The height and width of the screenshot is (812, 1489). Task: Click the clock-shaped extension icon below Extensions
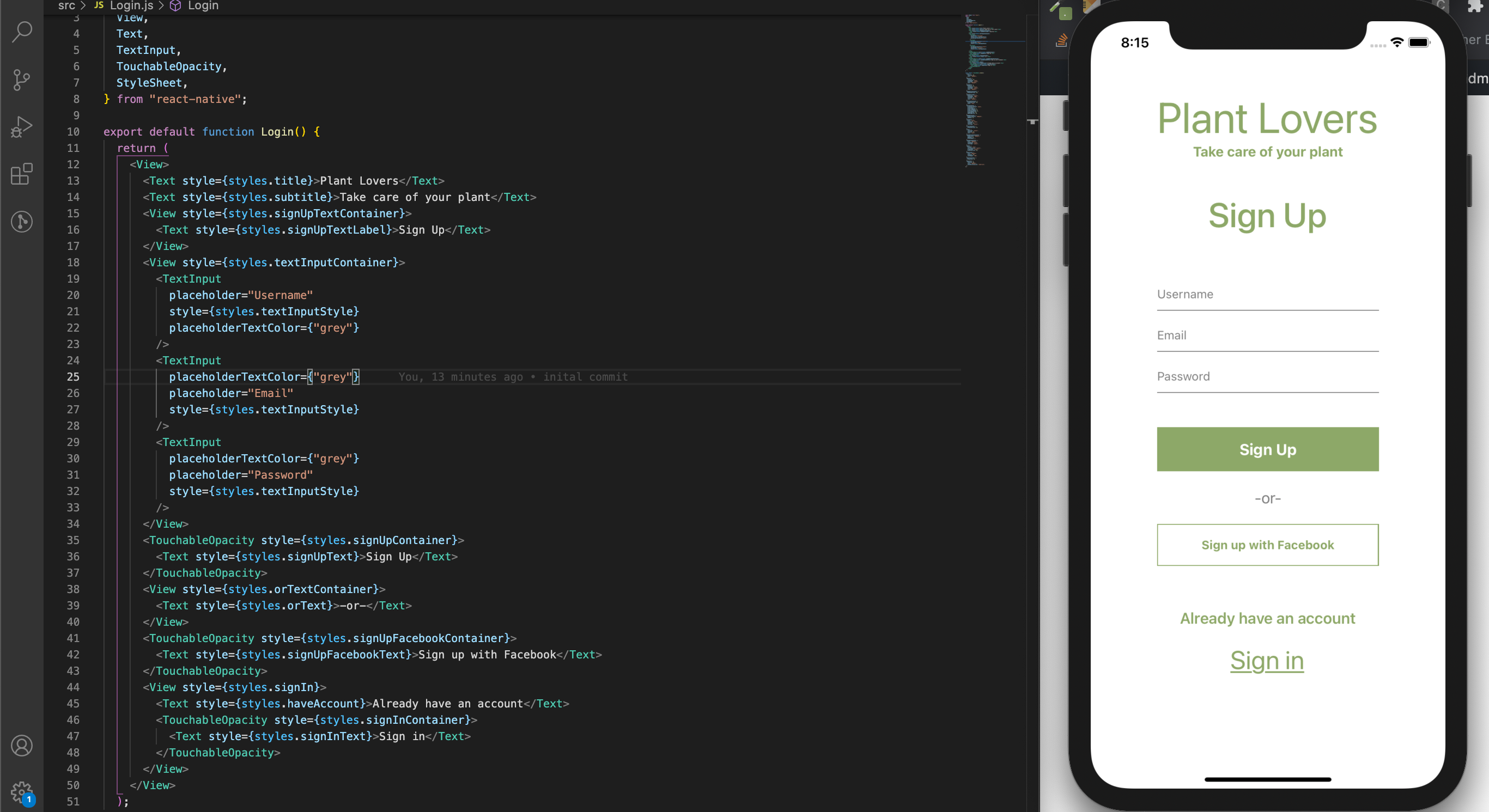21,222
